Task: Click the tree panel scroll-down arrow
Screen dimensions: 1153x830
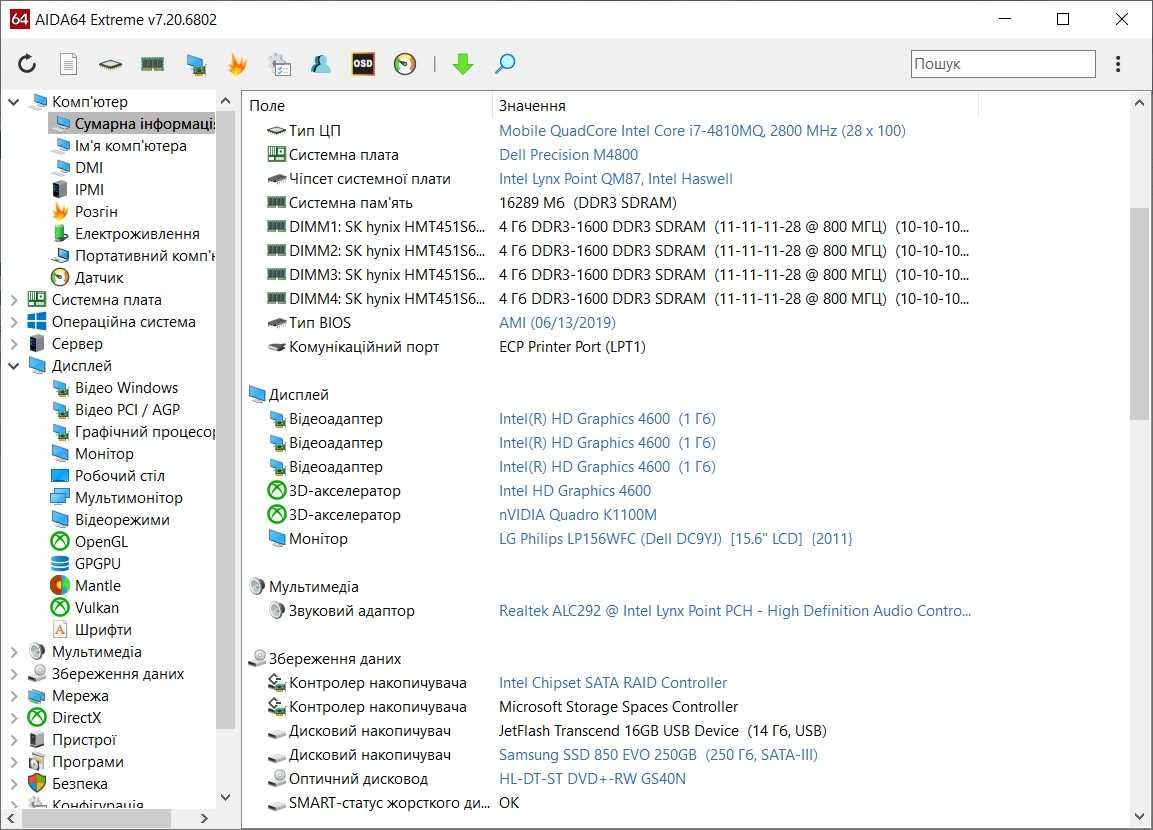Action: tap(226, 797)
